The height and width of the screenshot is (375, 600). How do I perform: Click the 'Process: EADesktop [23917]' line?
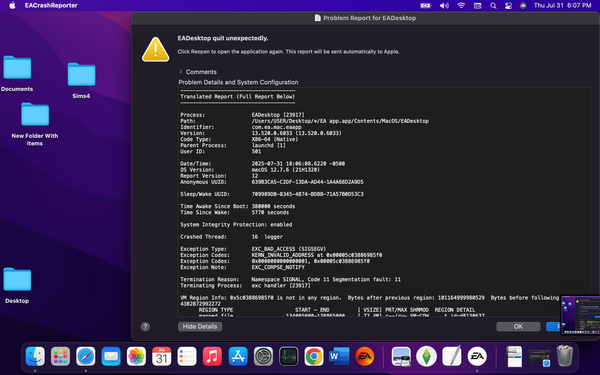pos(243,115)
